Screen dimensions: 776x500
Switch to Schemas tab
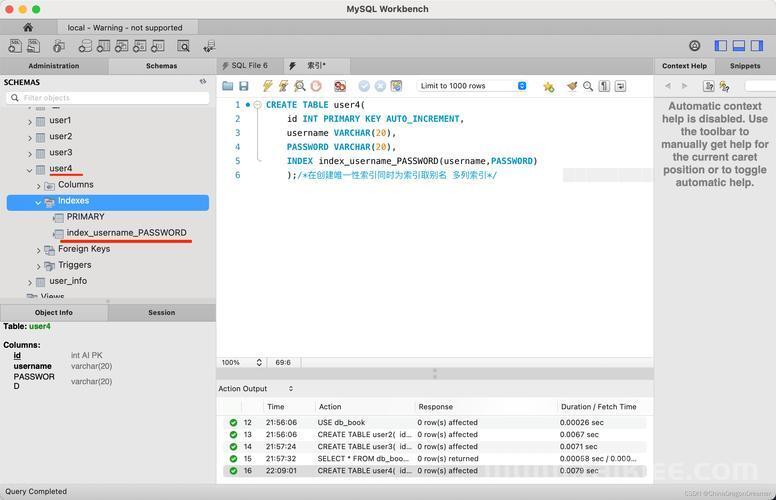coord(161,65)
